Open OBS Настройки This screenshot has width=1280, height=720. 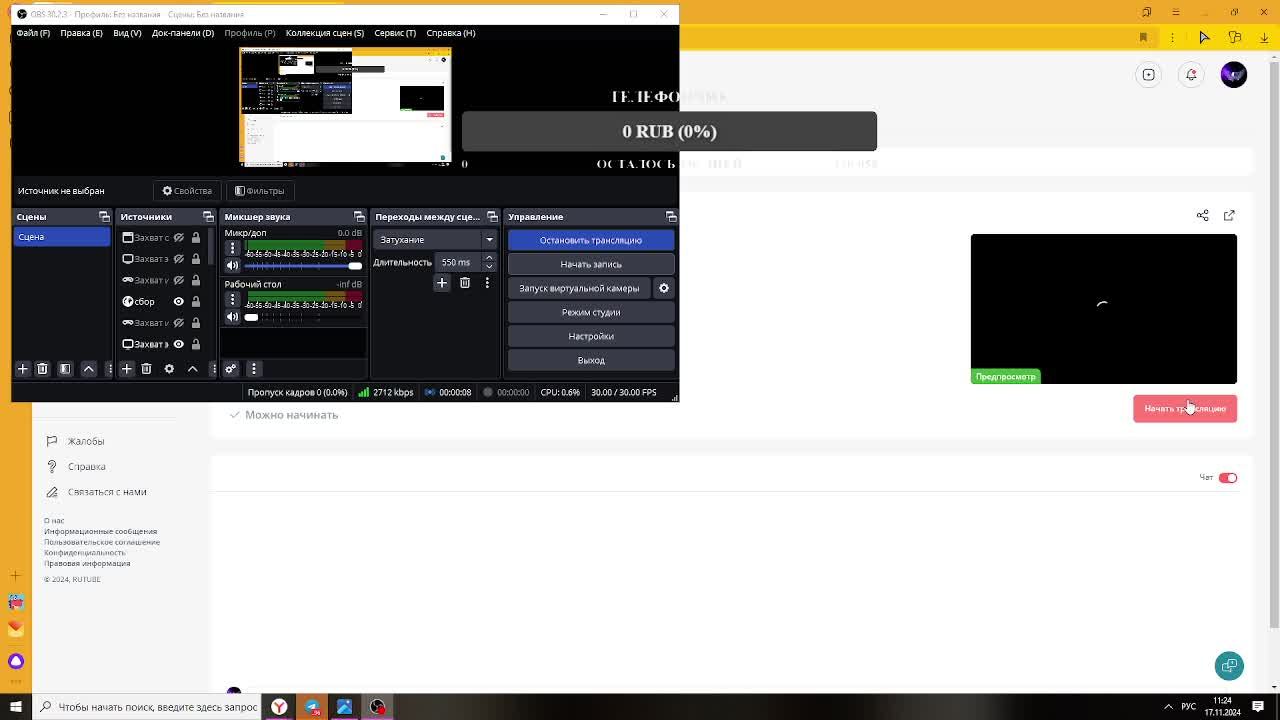(591, 336)
